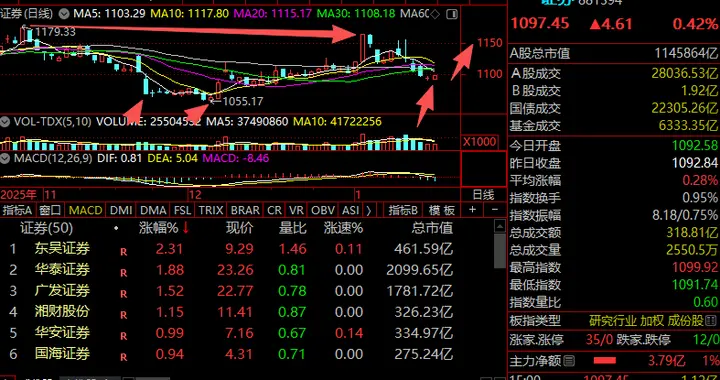Select the MACD indicator tab
Viewport: 720px width, 380px height.
(85, 210)
